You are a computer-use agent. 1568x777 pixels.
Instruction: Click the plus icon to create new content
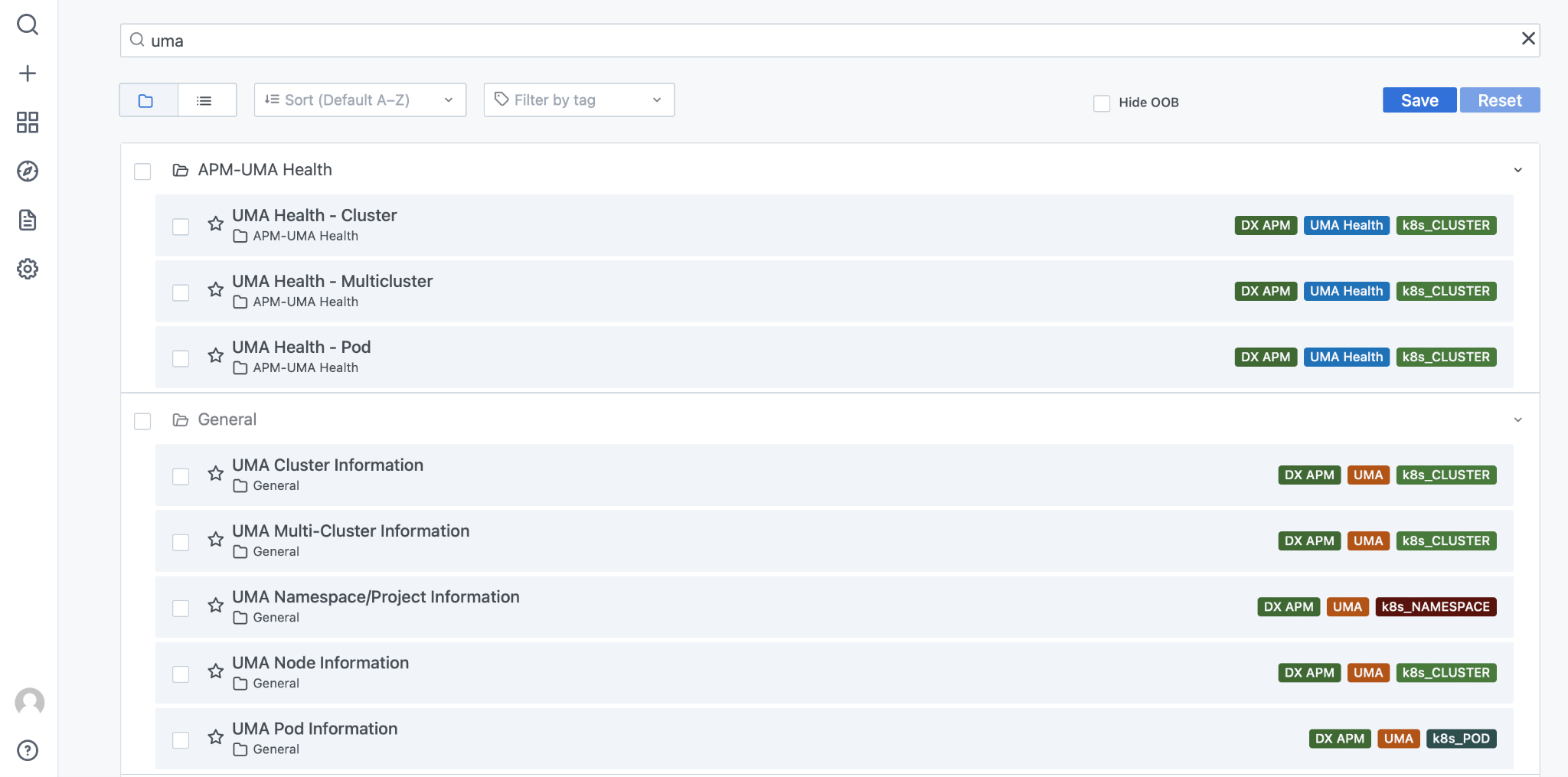tap(28, 73)
